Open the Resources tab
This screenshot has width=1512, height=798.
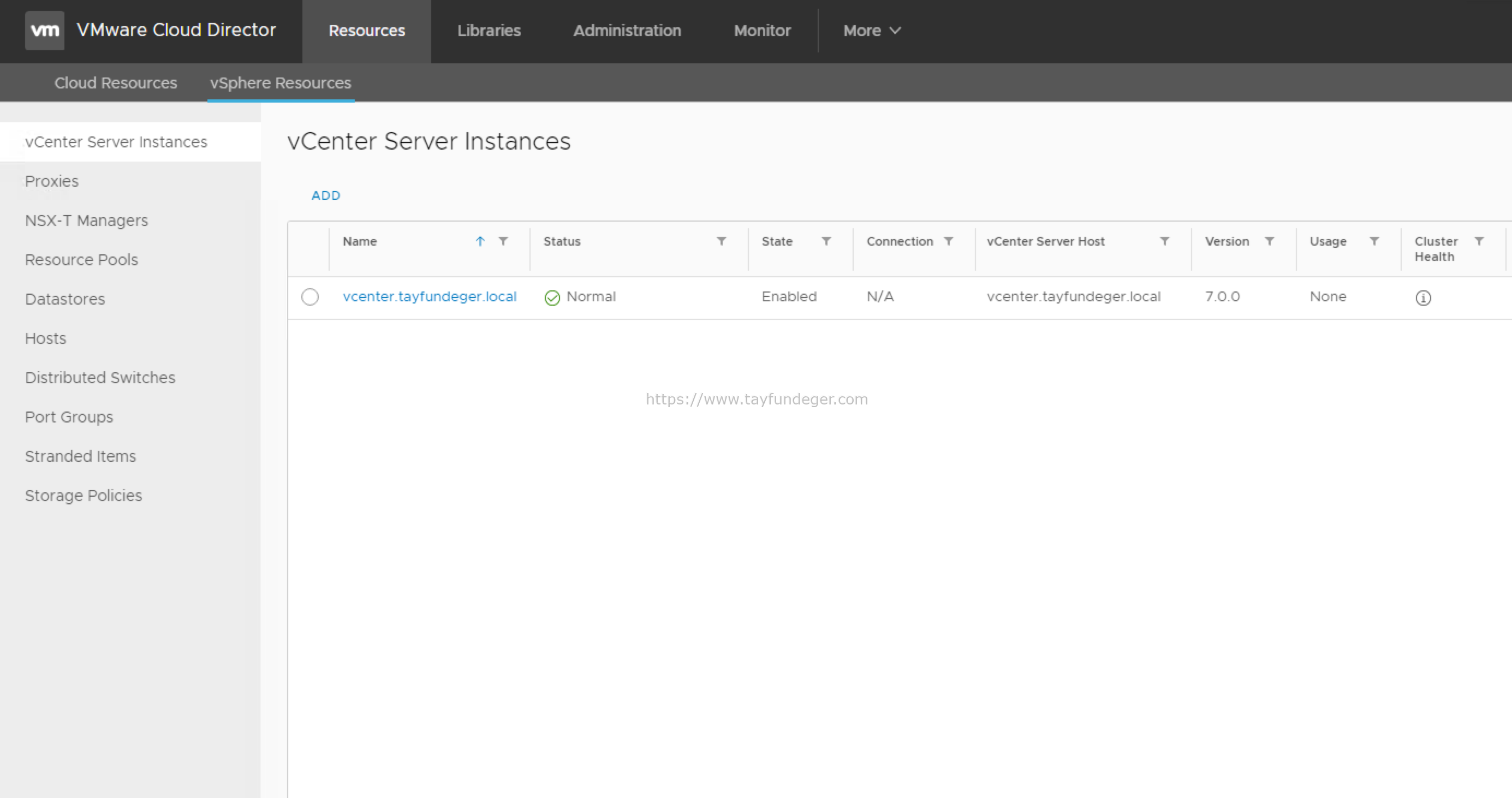pyautogui.click(x=367, y=31)
